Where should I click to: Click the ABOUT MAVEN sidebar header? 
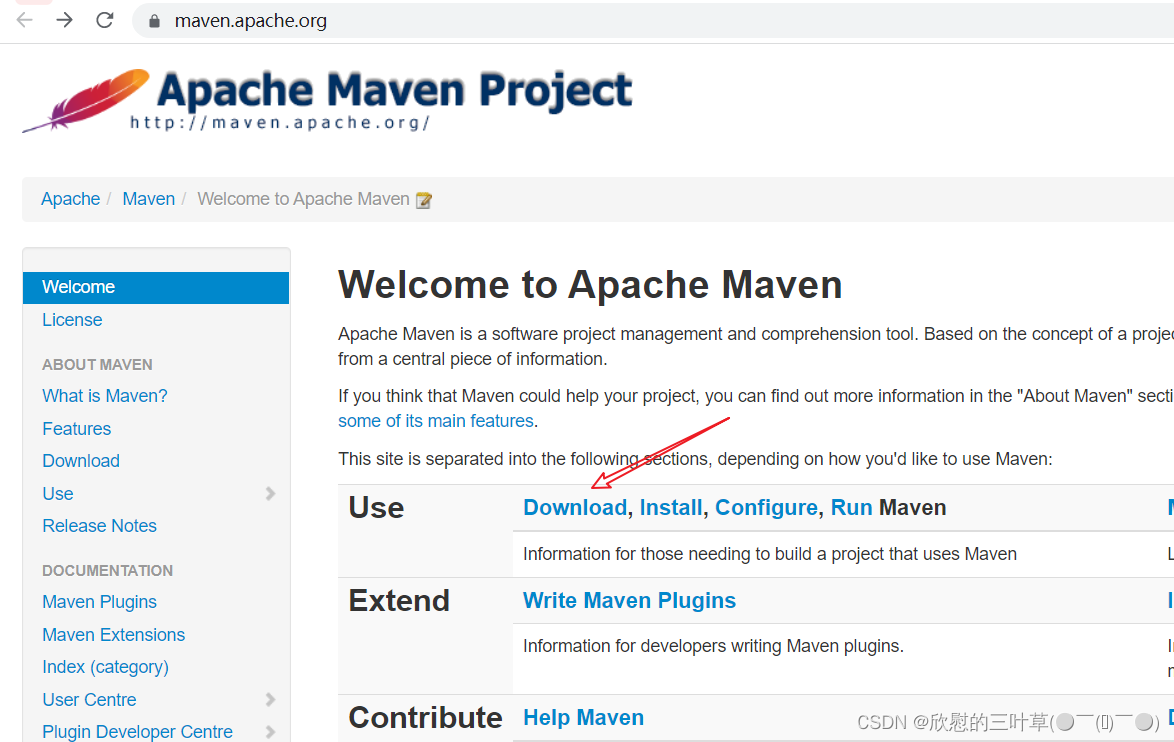(97, 365)
